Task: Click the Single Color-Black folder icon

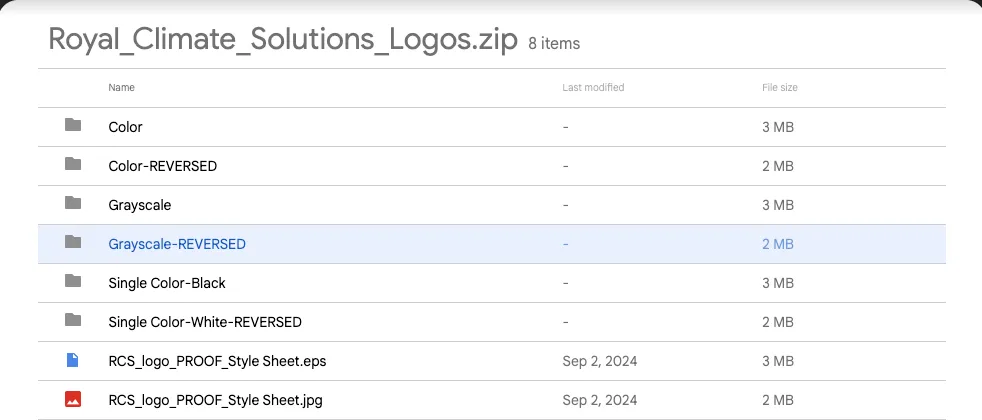Action: (x=72, y=282)
